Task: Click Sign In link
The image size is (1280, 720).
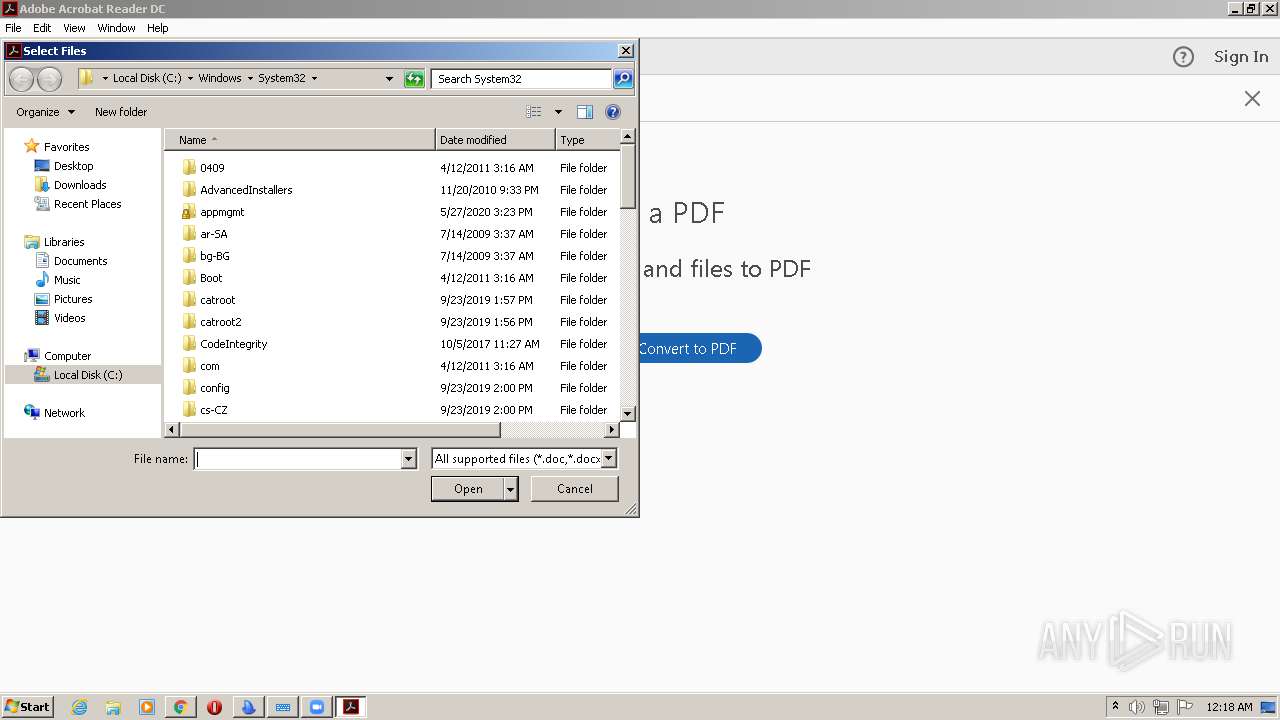Action: (1241, 57)
